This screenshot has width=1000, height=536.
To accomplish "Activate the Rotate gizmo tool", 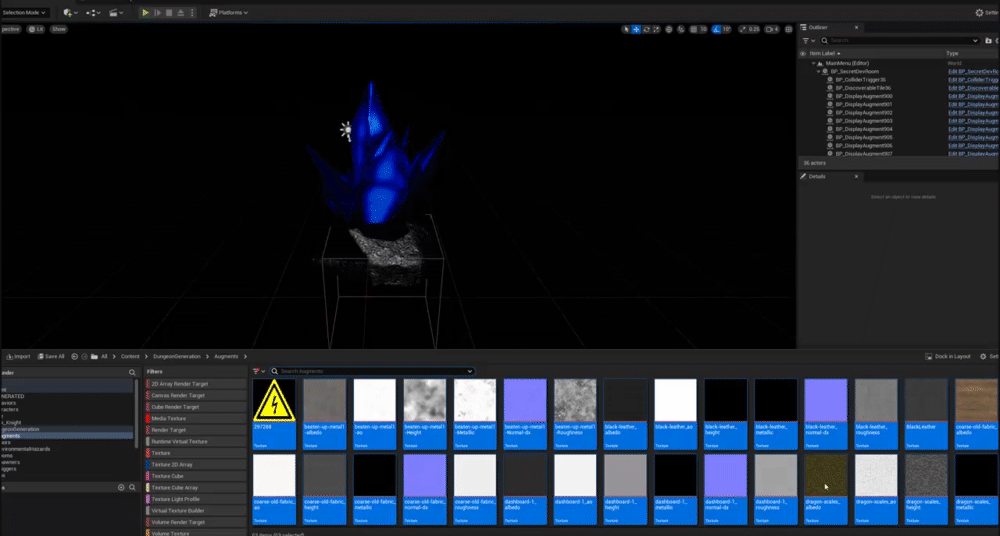I will click(x=646, y=29).
